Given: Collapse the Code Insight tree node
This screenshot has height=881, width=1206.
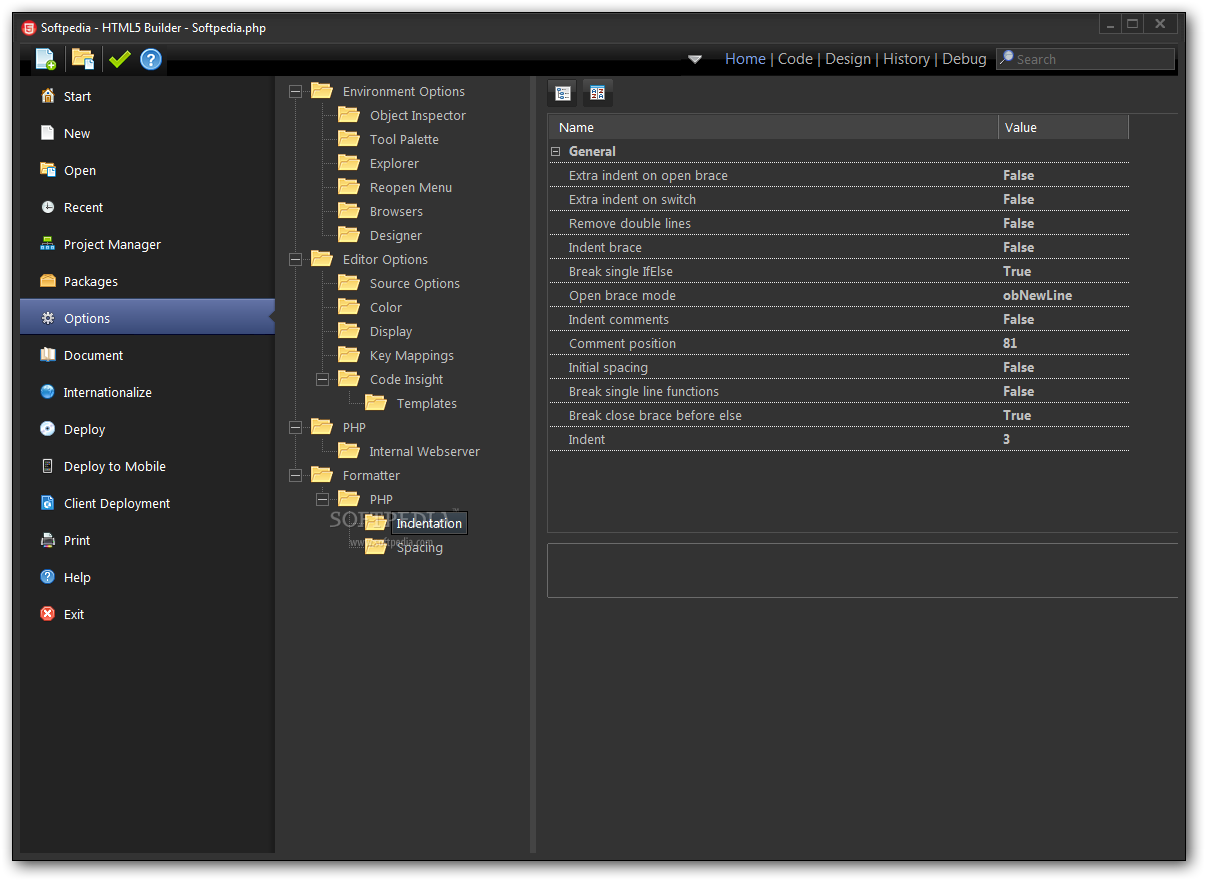Looking at the screenshot, I should 322,379.
